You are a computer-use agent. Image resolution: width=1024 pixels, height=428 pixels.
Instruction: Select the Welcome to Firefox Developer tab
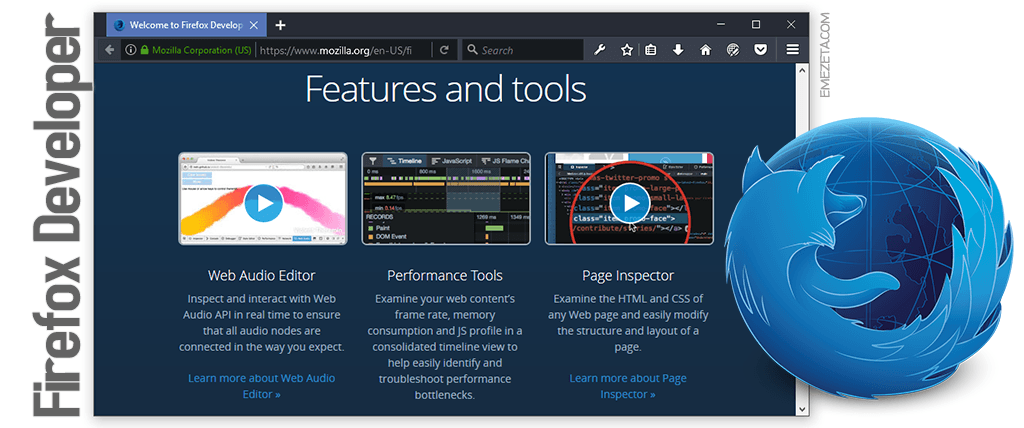(x=185, y=25)
